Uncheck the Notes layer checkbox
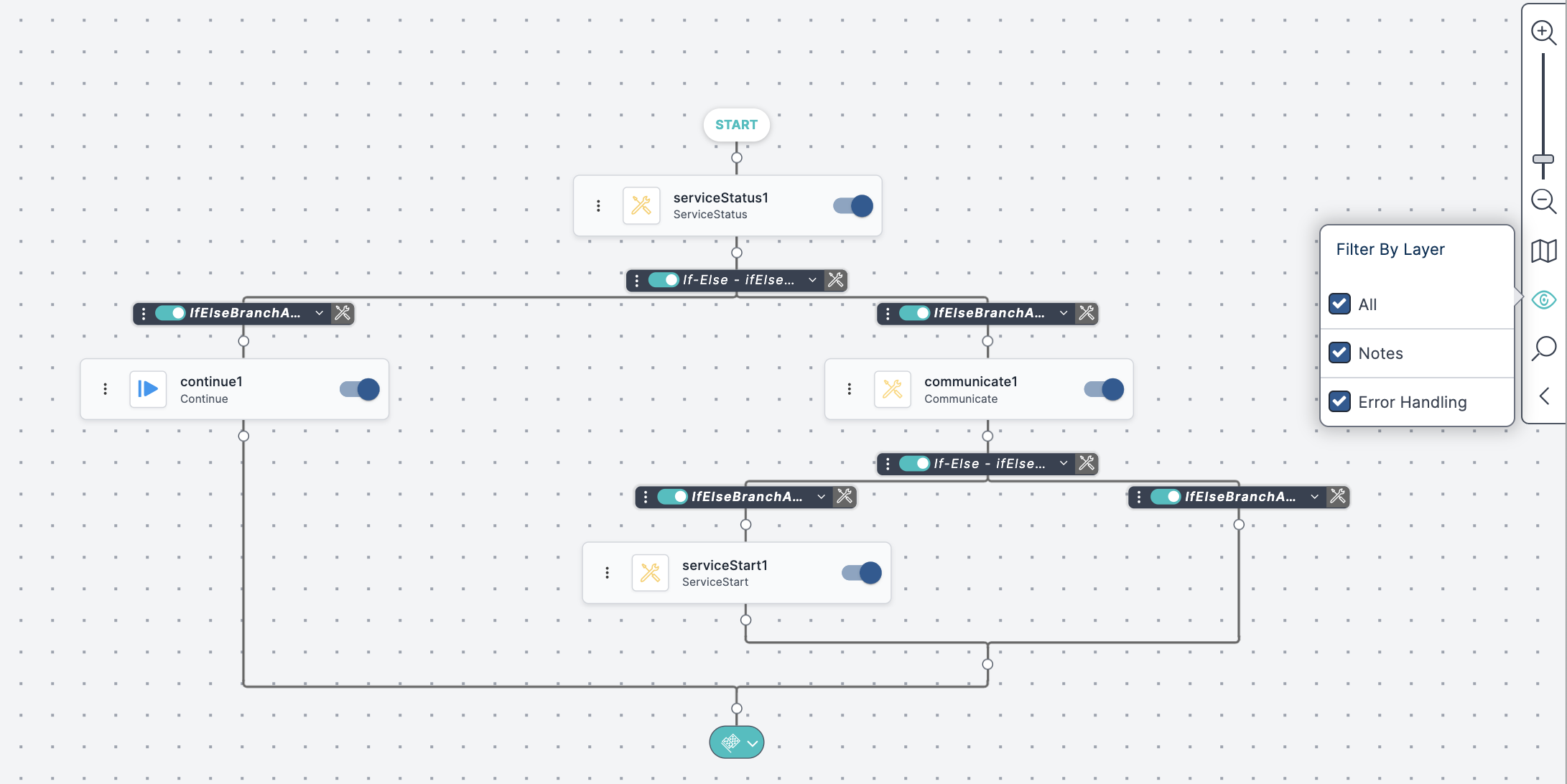 1339,353
